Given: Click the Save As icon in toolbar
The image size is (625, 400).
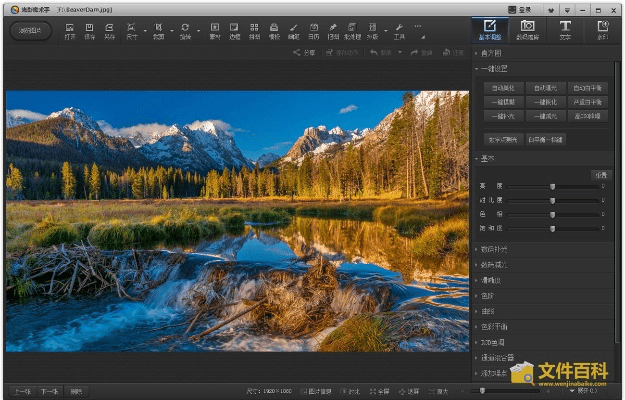Looking at the screenshot, I should [110, 30].
